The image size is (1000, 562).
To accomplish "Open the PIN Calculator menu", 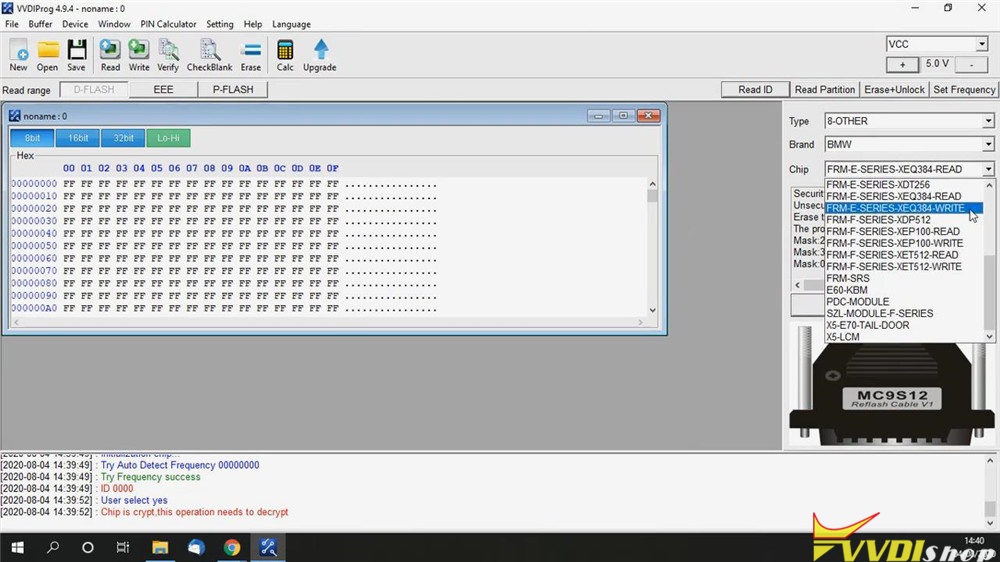I will click(168, 24).
